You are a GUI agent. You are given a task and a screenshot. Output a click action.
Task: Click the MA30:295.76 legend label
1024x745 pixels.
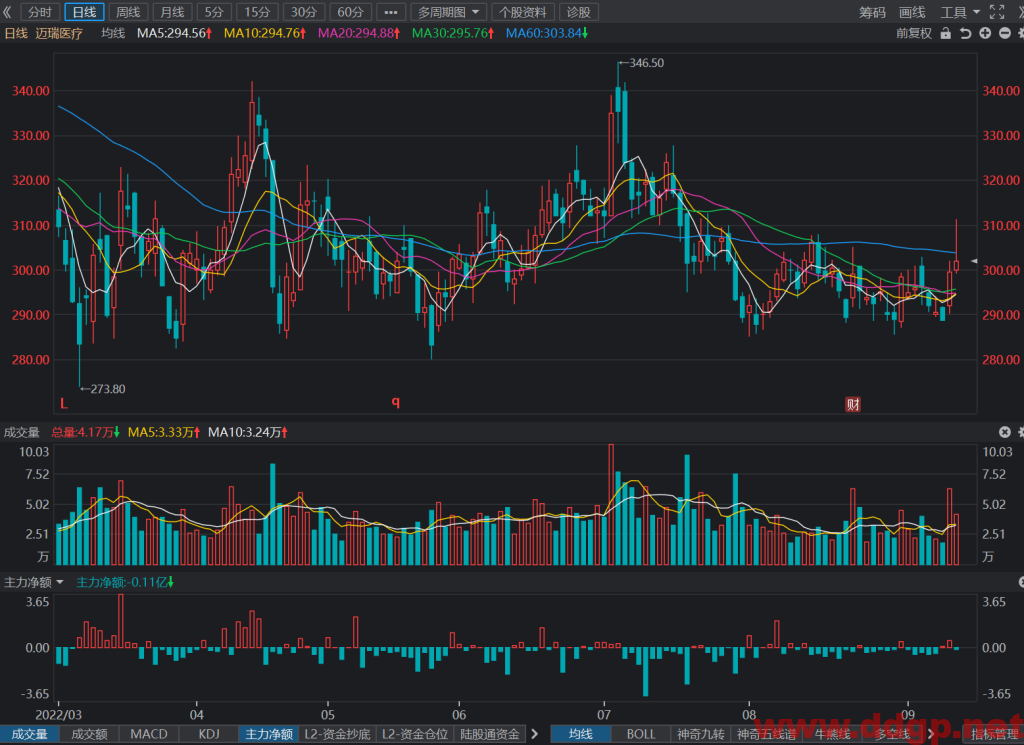click(x=453, y=33)
